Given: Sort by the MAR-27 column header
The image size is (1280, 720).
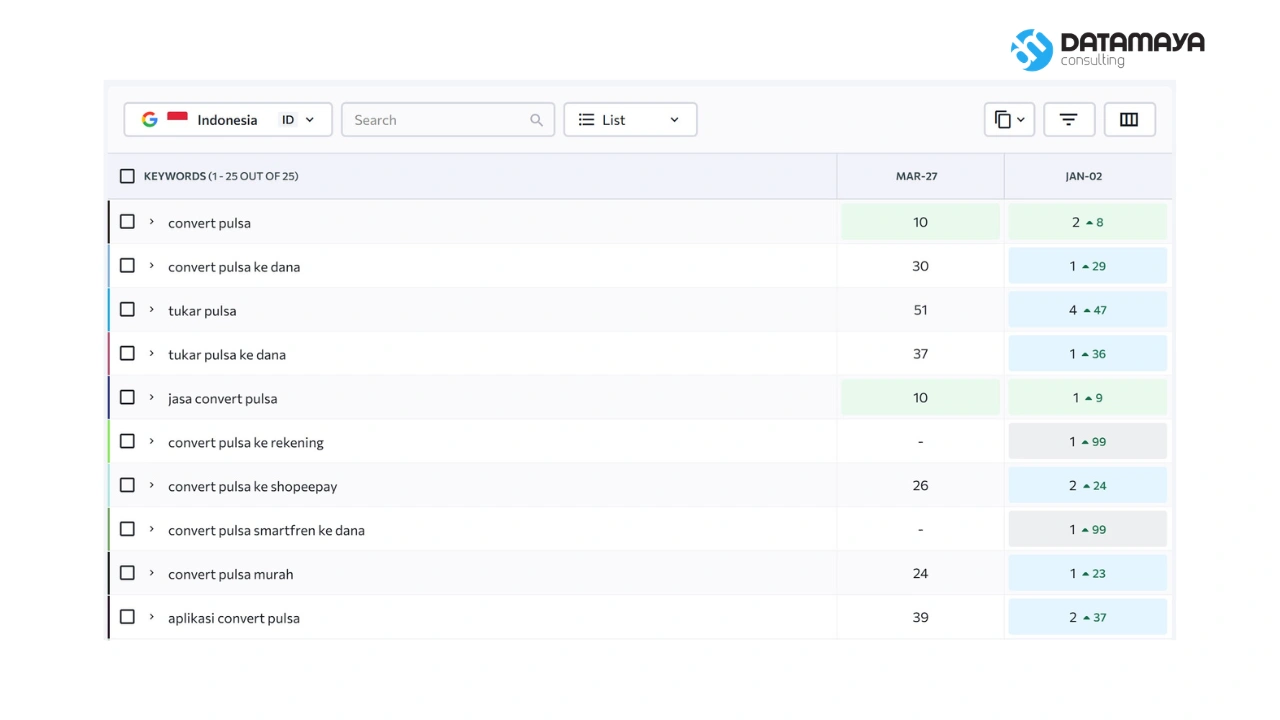Looking at the screenshot, I should [917, 176].
